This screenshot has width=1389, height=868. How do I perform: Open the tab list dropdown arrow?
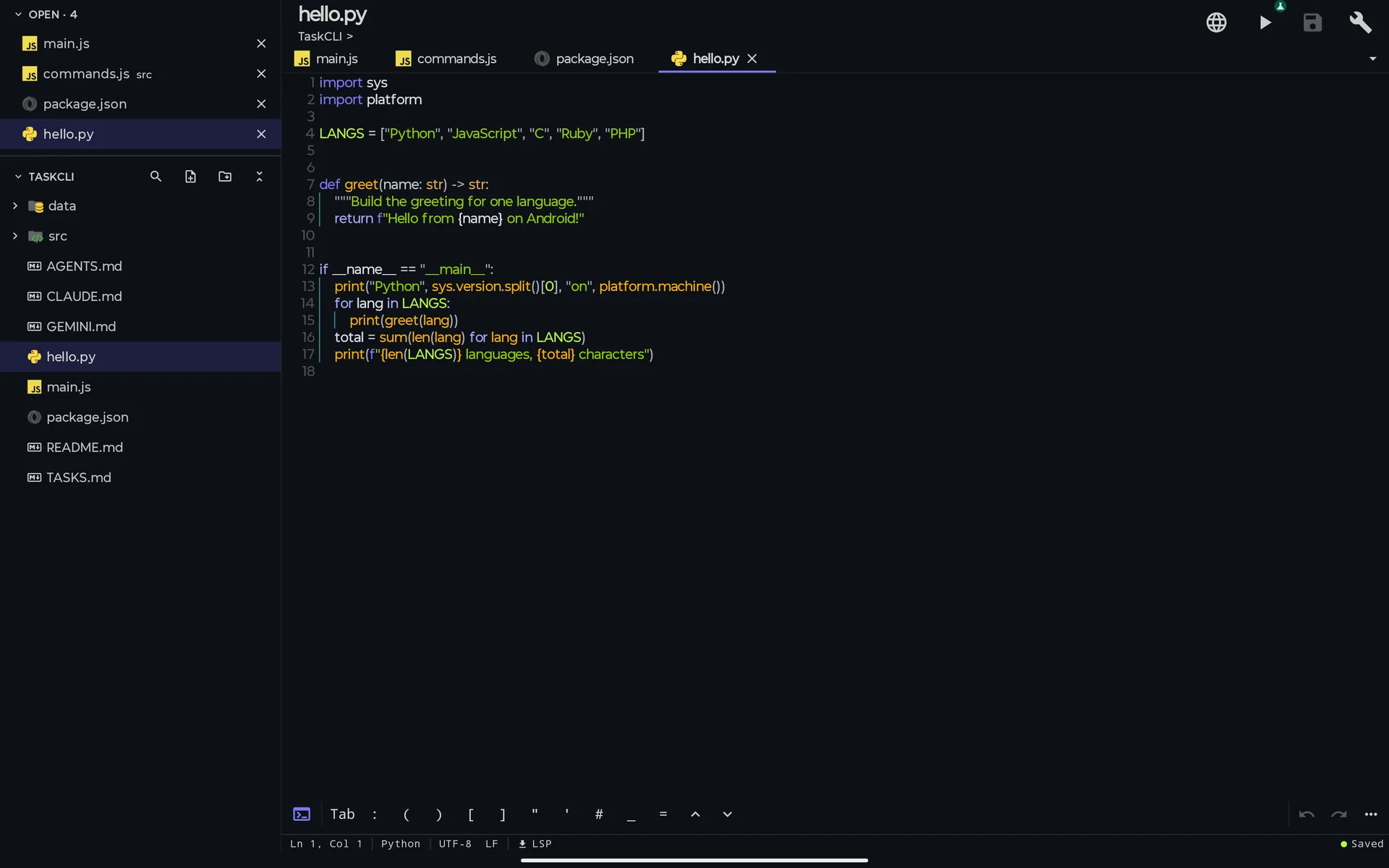click(1372, 59)
